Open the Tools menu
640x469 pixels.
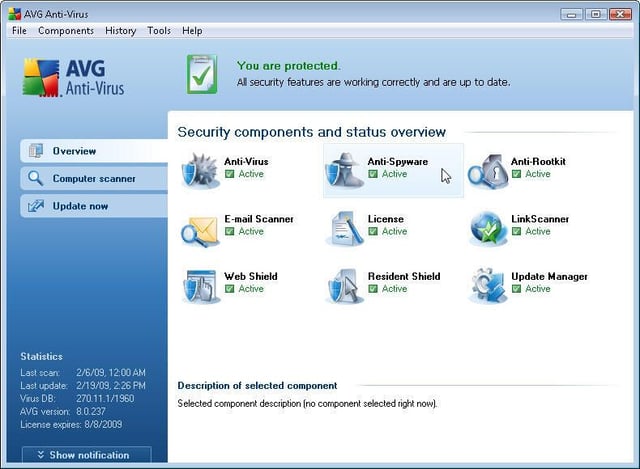click(159, 31)
